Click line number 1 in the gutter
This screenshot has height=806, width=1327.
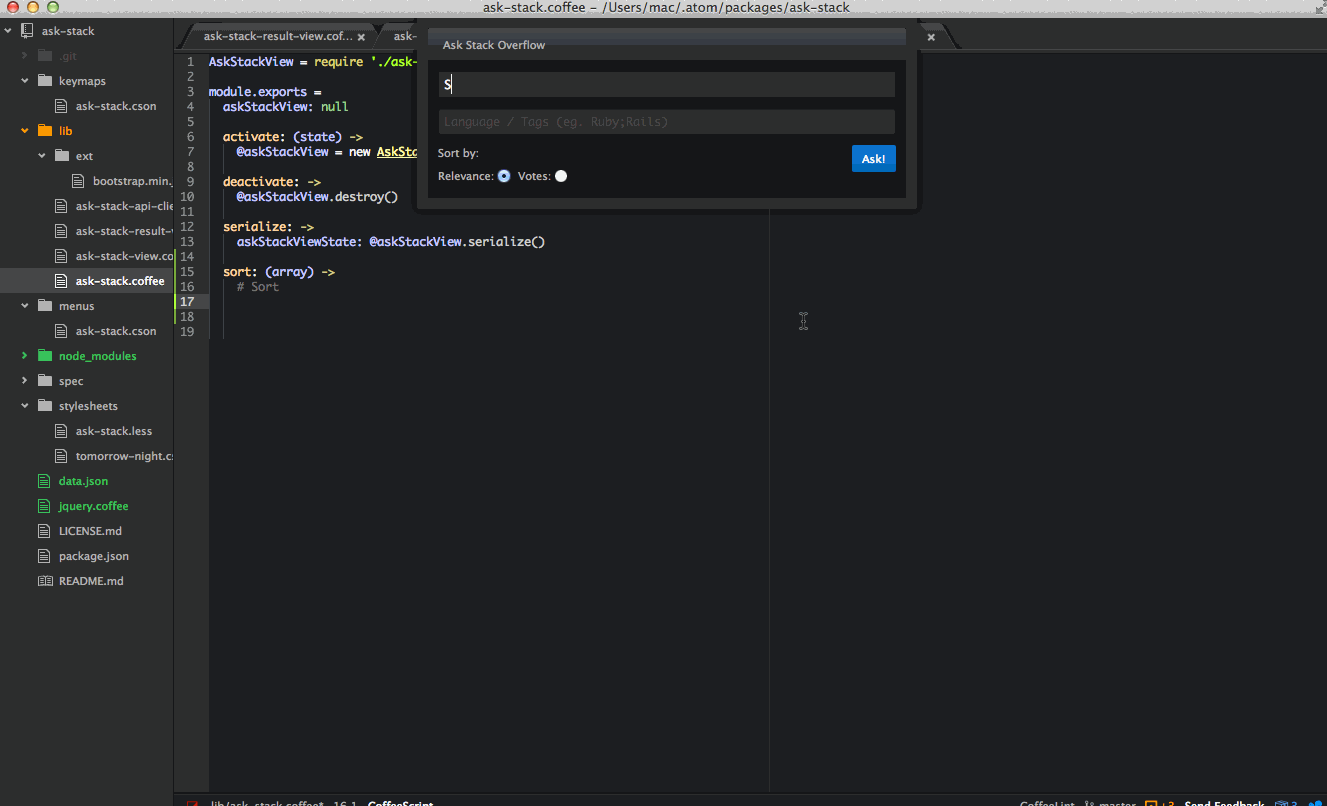(x=190, y=62)
